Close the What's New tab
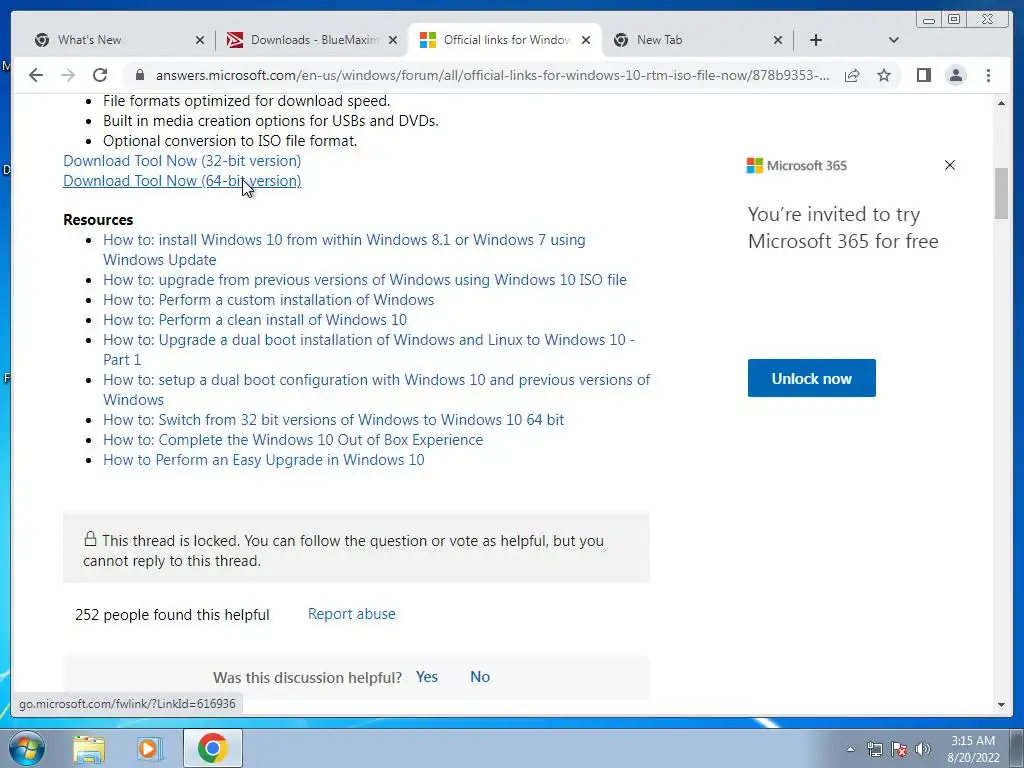This screenshot has height=768, width=1024. 200,40
